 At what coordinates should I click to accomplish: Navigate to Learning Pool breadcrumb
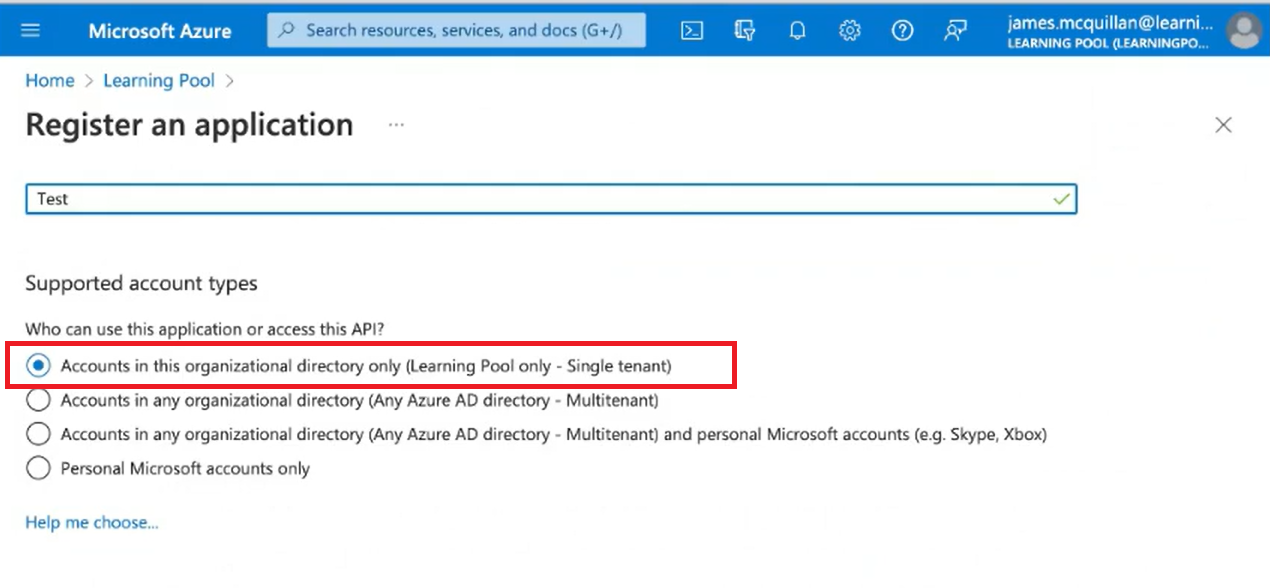[x=159, y=81]
